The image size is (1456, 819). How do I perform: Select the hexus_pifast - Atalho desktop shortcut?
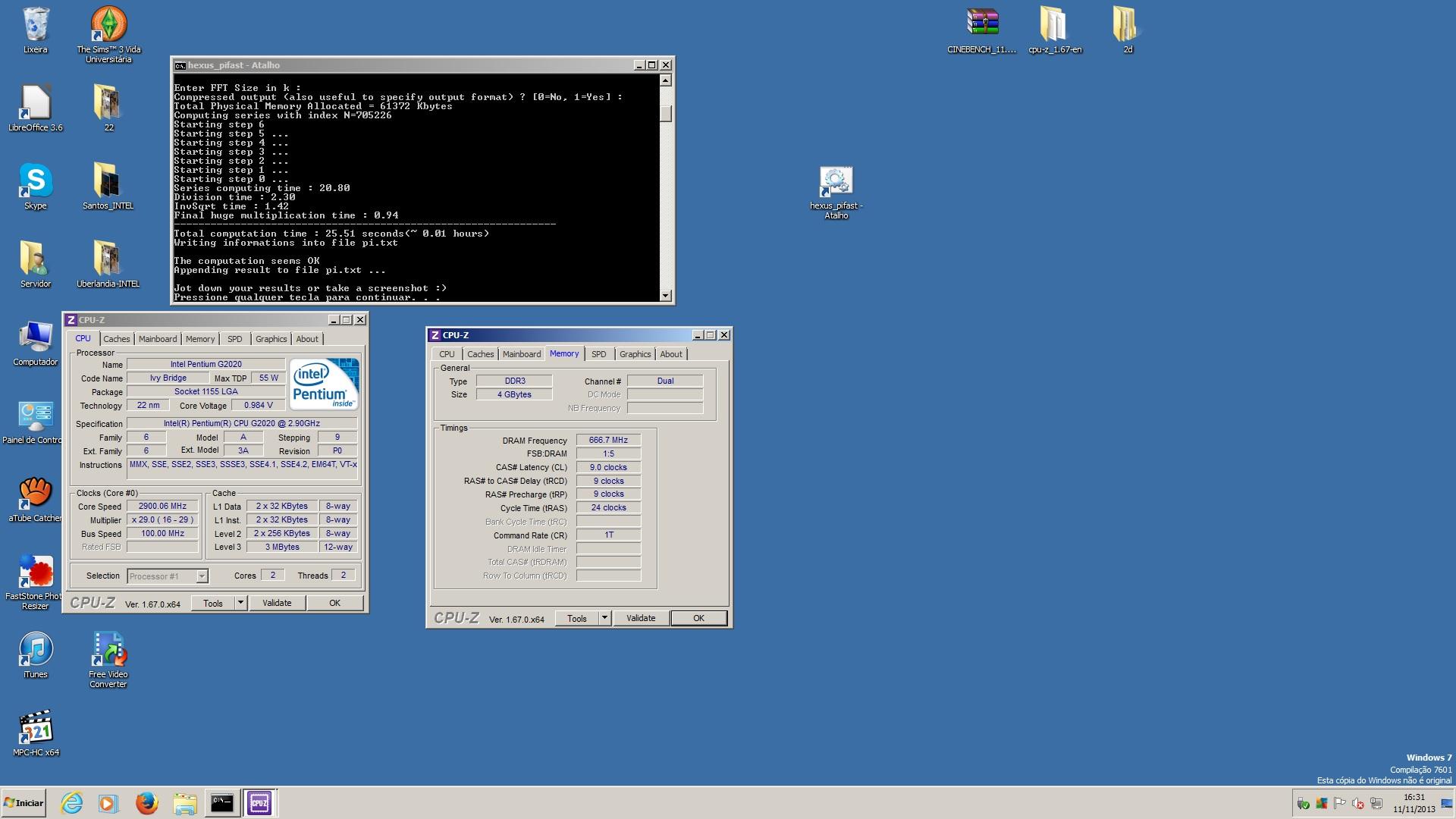836,193
